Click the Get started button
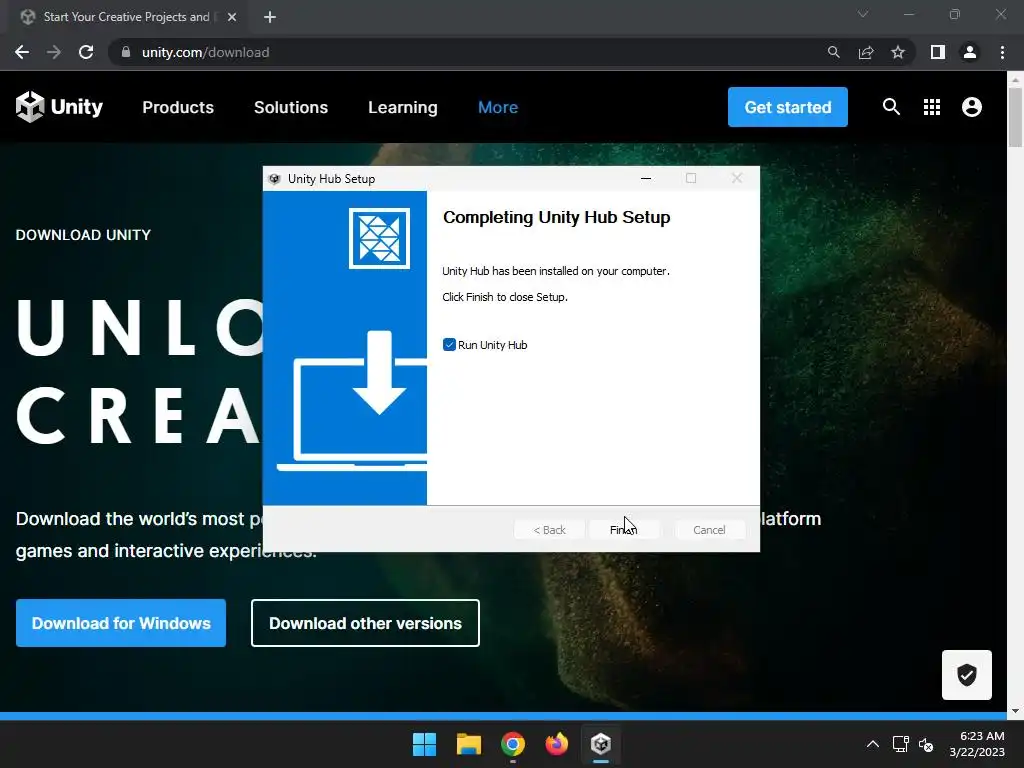The width and height of the screenshot is (1024, 768). [x=788, y=107]
